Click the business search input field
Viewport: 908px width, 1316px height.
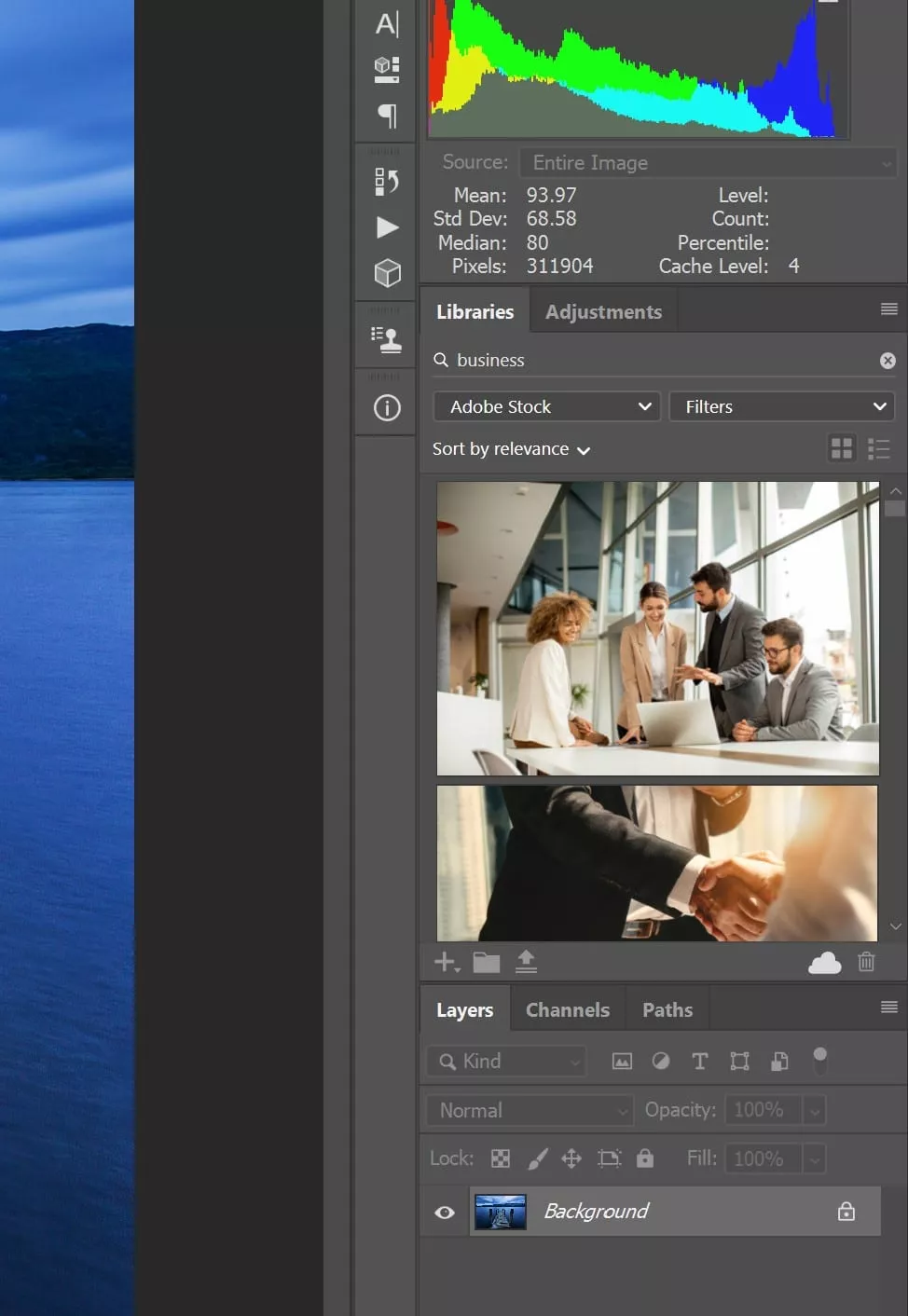(x=664, y=361)
